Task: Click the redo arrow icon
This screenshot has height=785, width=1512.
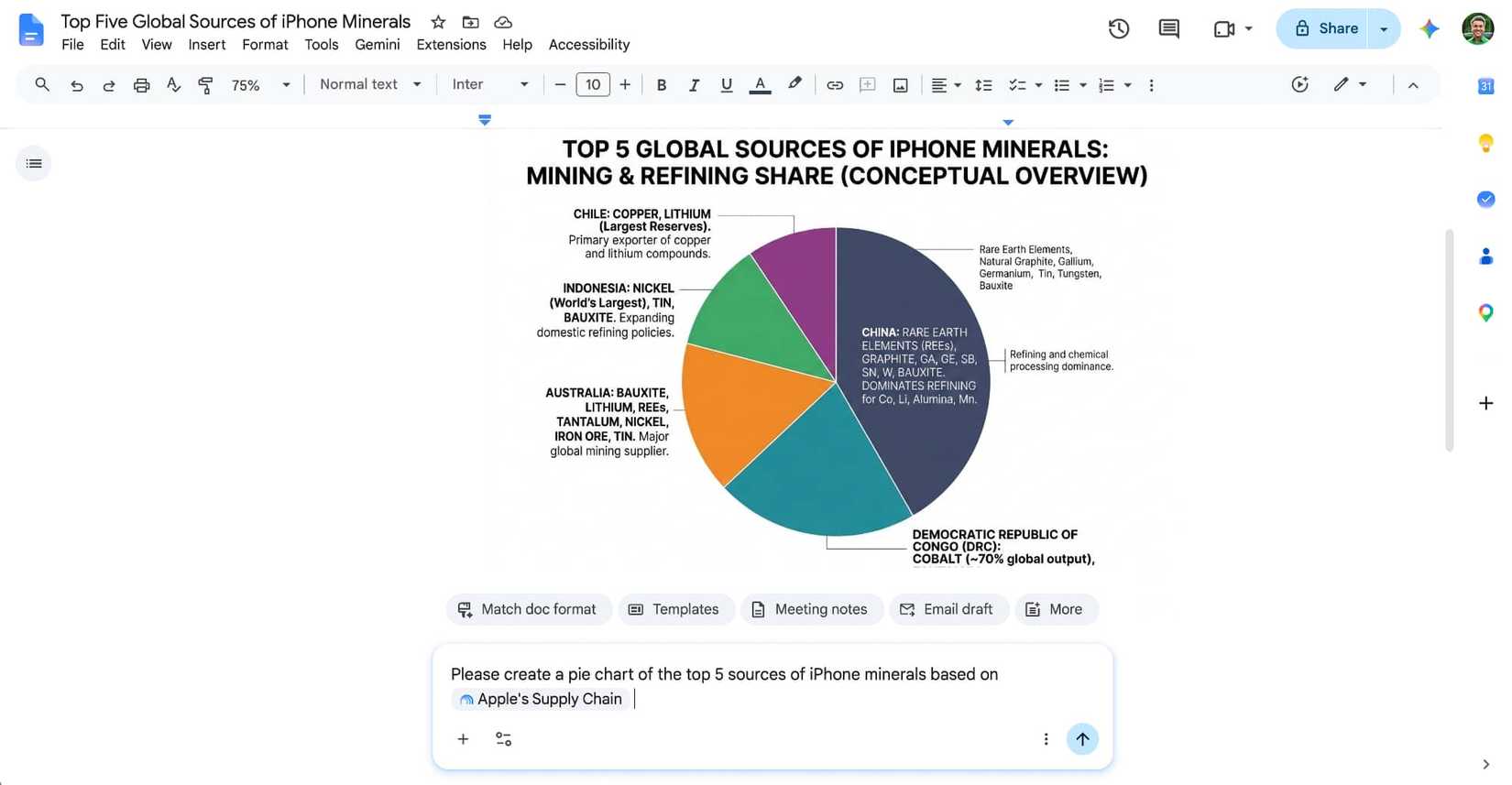Action: pyautogui.click(x=109, y=85)
